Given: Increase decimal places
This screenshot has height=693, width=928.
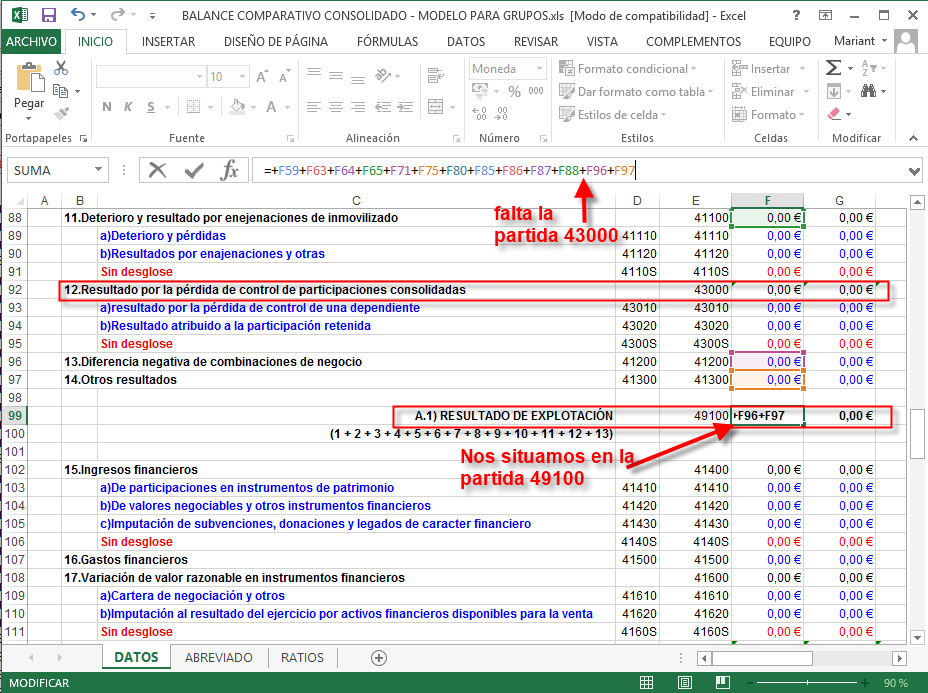Looking at the screenshot, I should coord(479,113).
